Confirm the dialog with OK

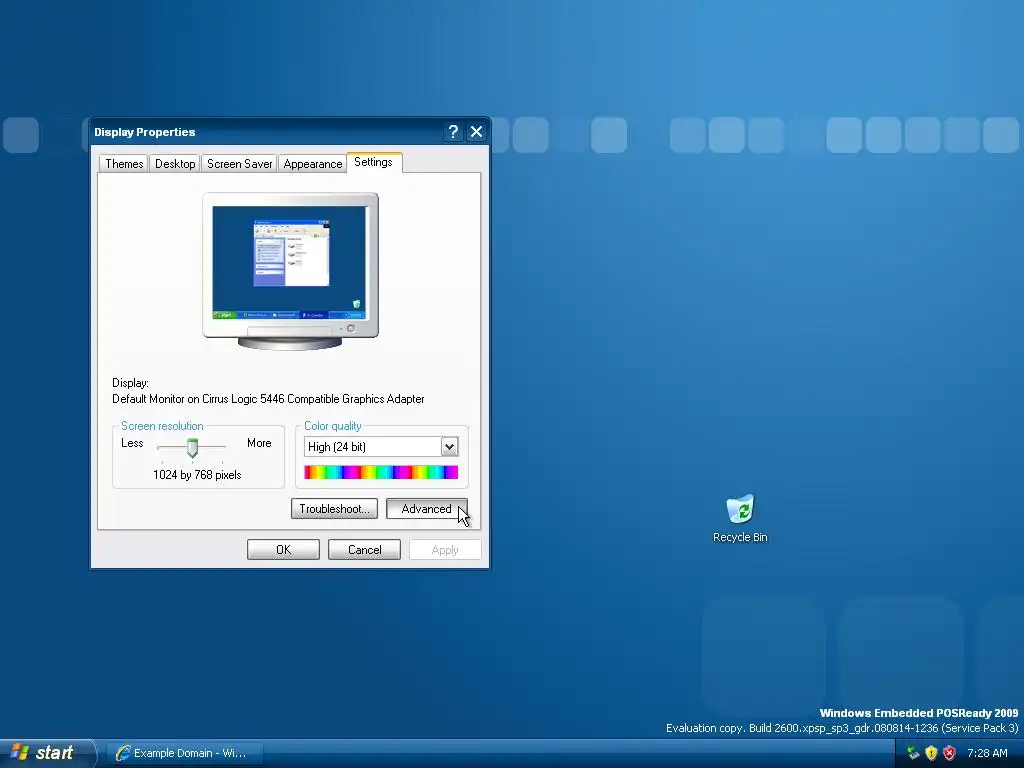tap(283, 550)
